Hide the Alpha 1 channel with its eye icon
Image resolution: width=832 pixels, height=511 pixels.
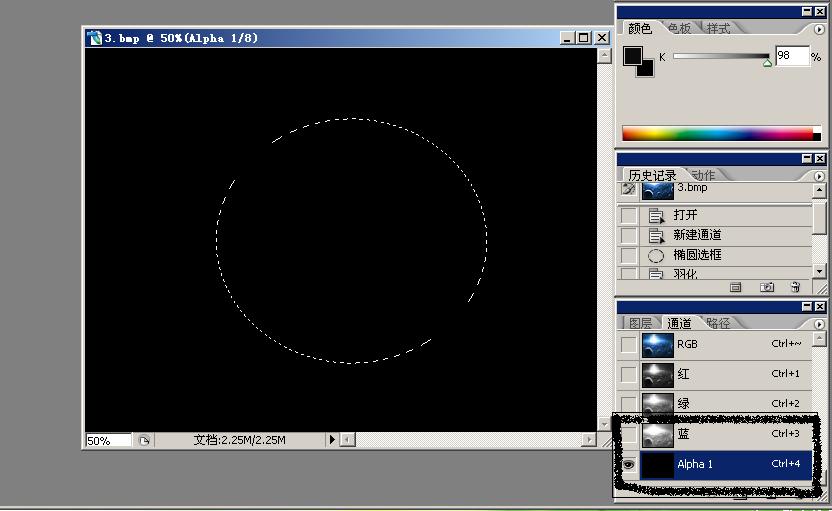[x=629, y=465]
